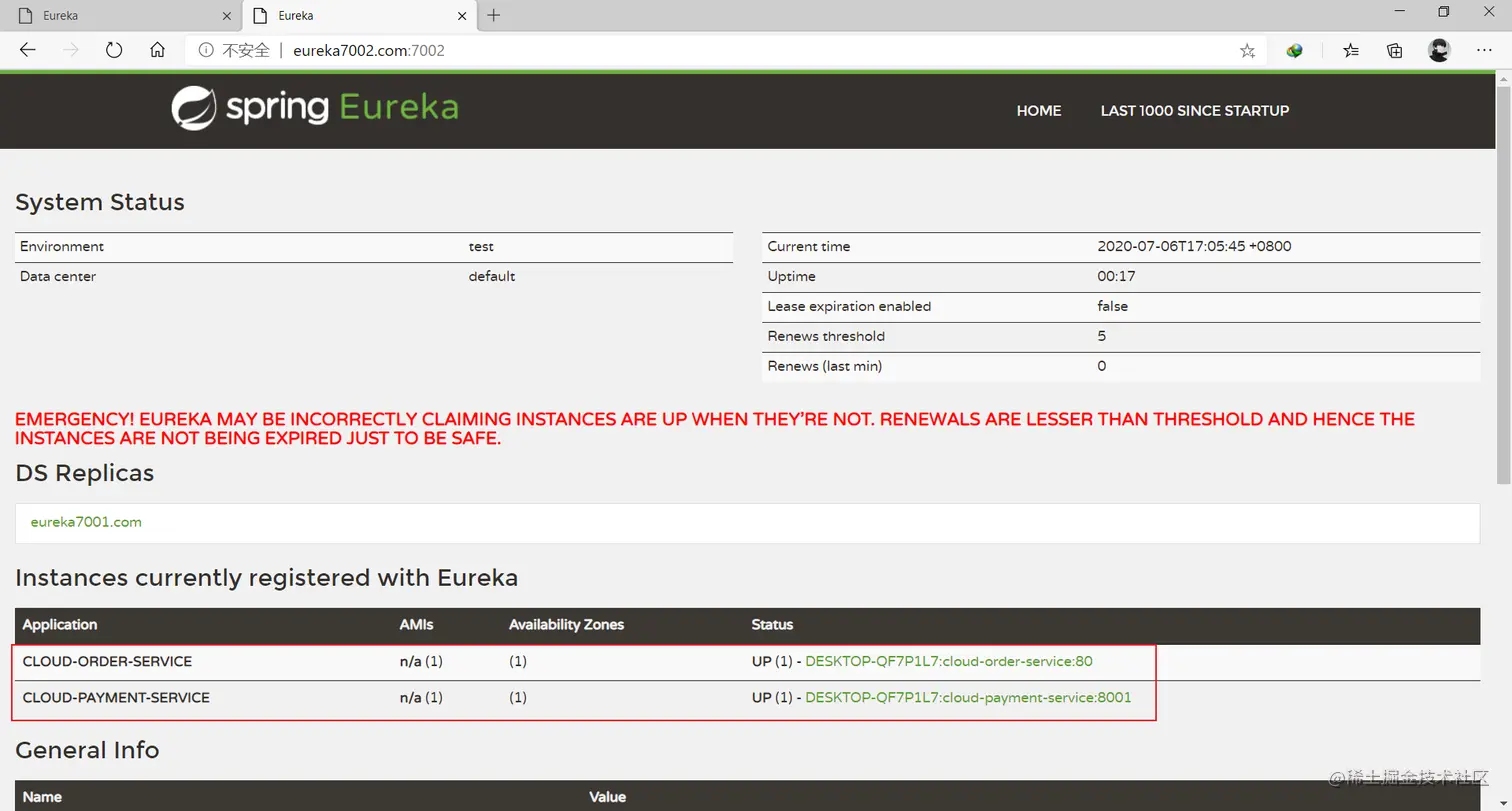The image size is (1512, 811).
Task: Click the General Info Value column header
Action: (x=608, y=797)
